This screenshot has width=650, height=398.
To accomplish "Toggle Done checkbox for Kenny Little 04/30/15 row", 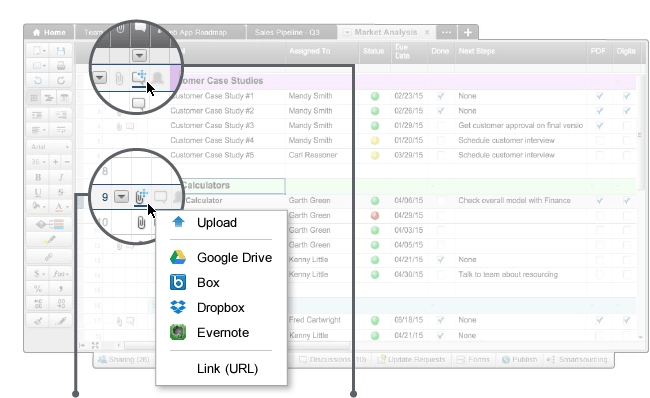I will 441,274.
